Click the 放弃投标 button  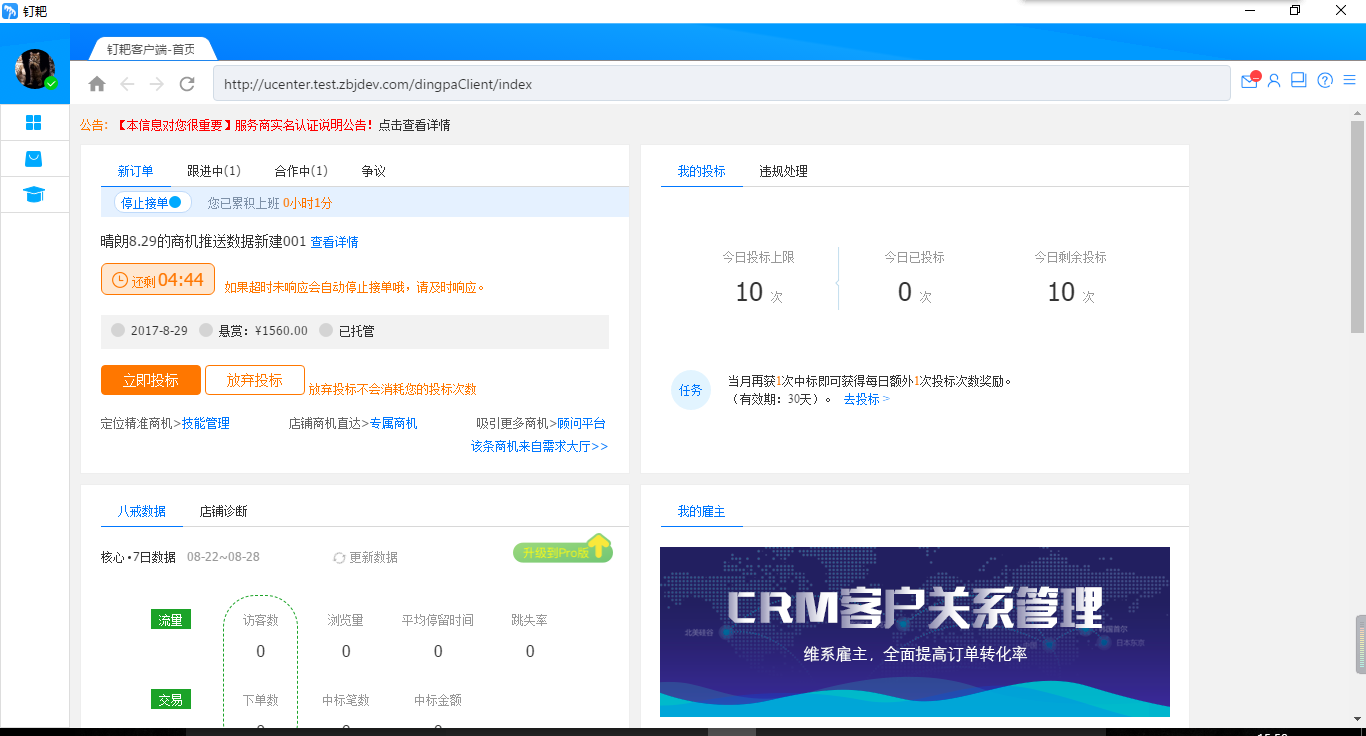tap(255, 381)
